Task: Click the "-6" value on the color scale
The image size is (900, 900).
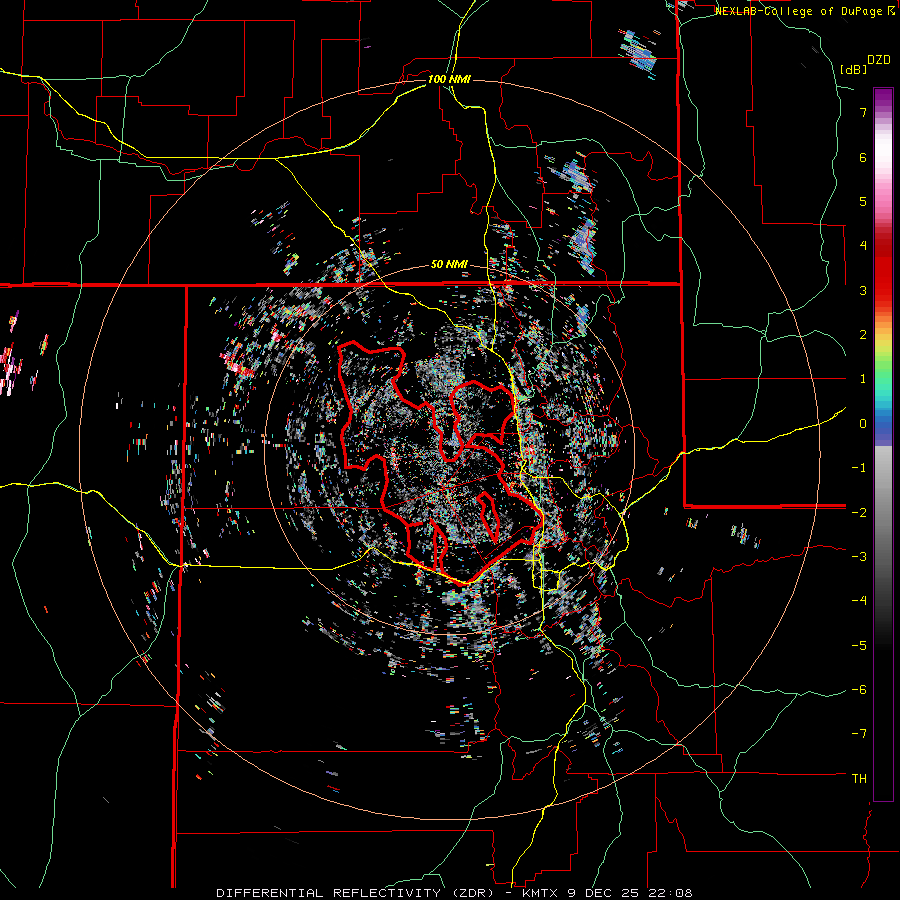Action: point(859,690)
